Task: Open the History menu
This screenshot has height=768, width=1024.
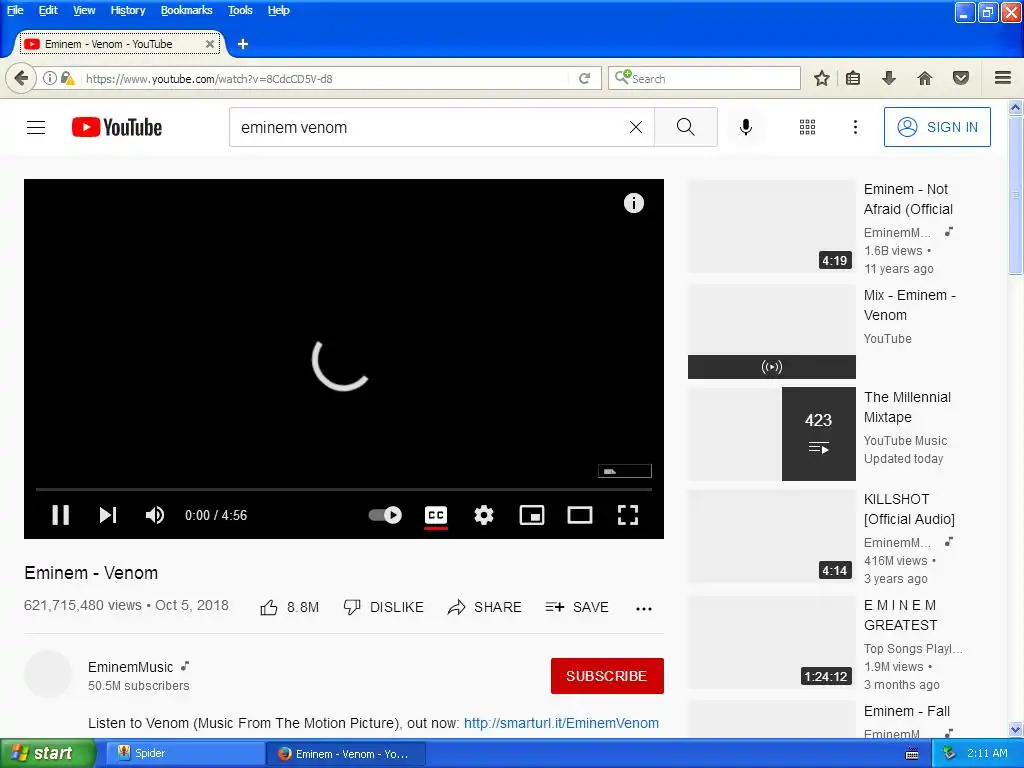Action: point(127,10)
